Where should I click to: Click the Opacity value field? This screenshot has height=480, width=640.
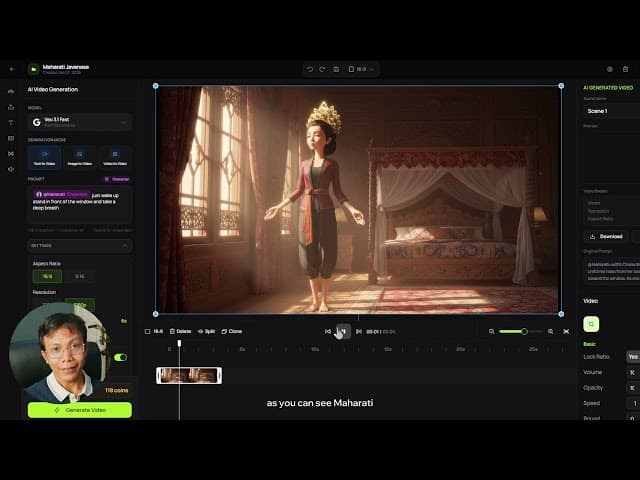pyautogui.click(x=633, y=388)
